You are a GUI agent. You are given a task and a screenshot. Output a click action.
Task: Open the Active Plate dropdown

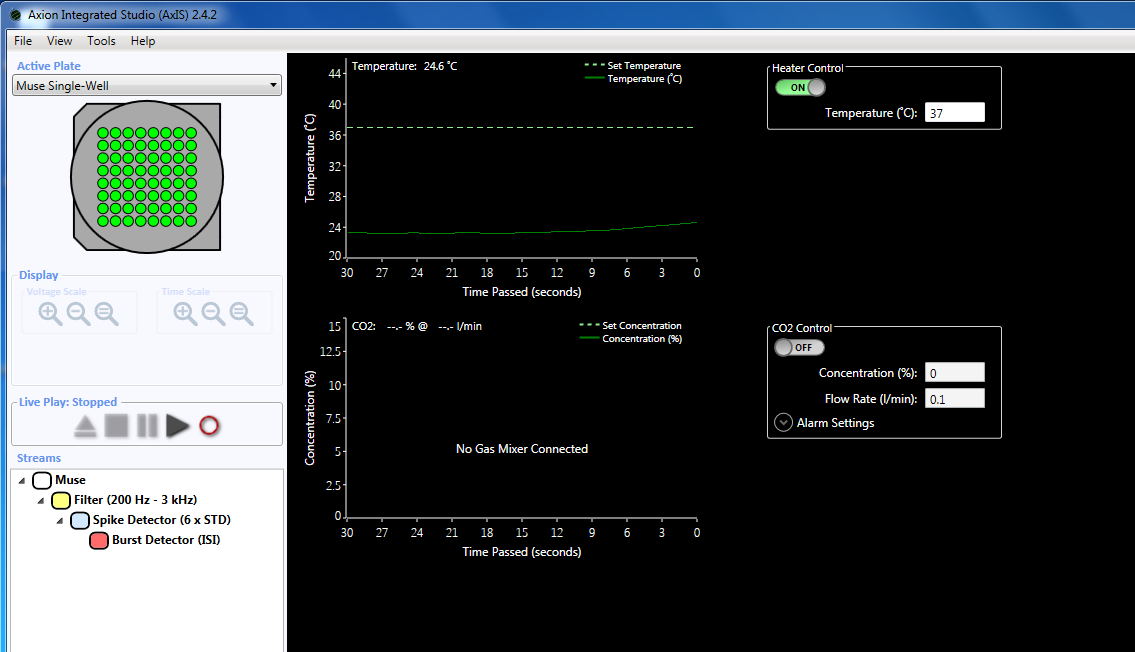pos(147,86)
